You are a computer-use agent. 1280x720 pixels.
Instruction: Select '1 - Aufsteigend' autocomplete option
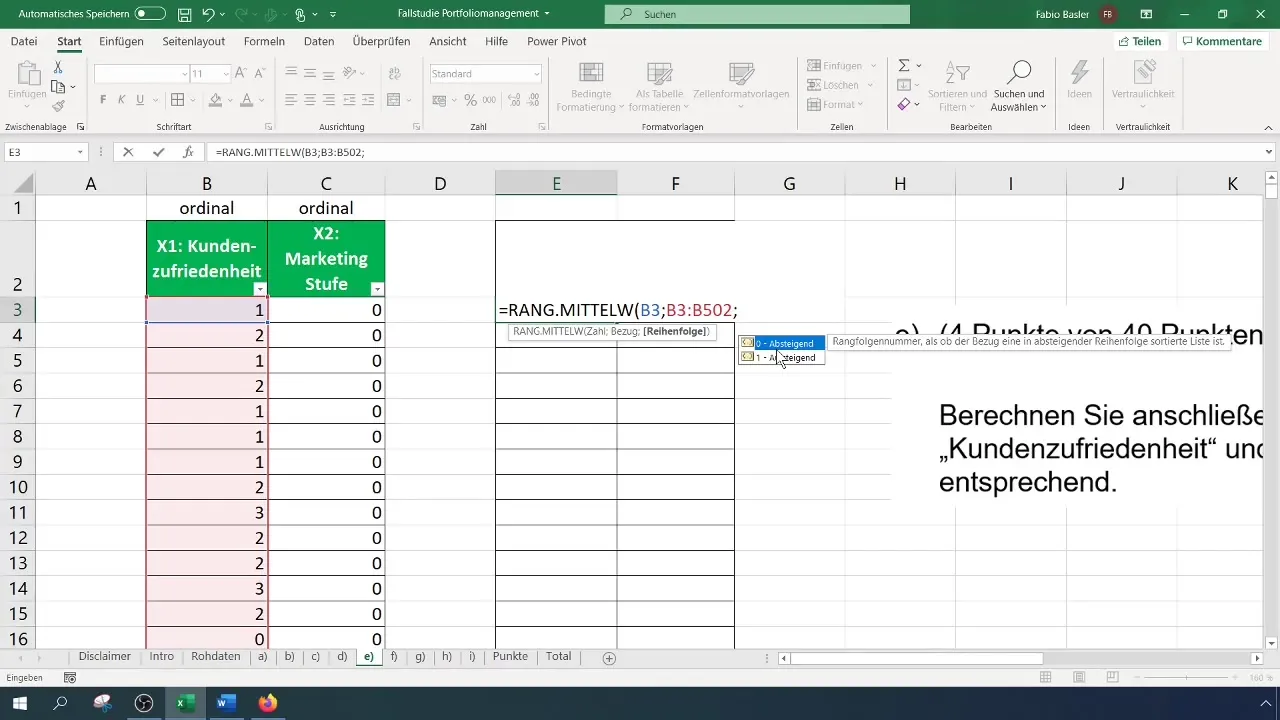[782, 357]
